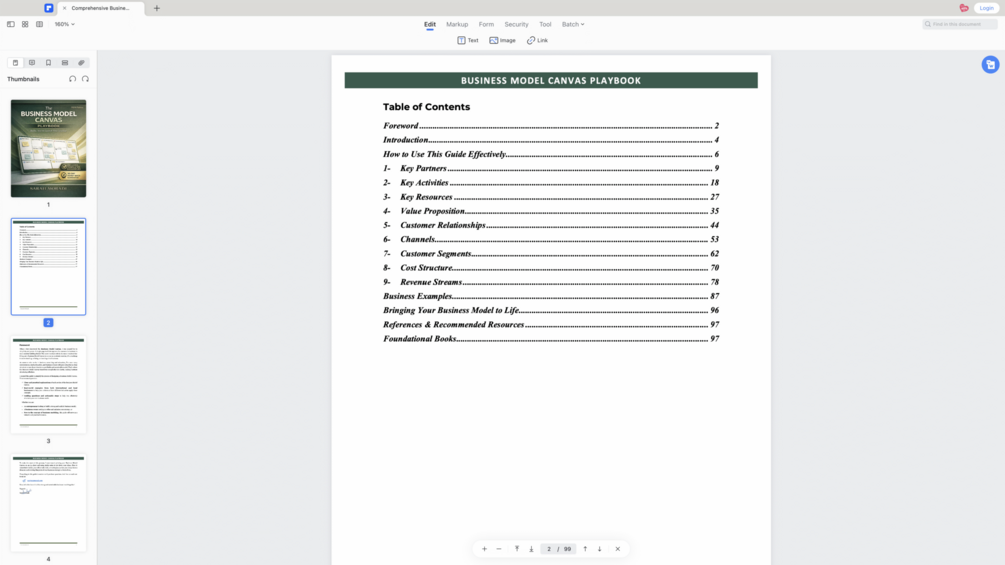Expand the Batch dropdown menu
This screenshot has height=565, width=1005.
[x=573, y=24]
